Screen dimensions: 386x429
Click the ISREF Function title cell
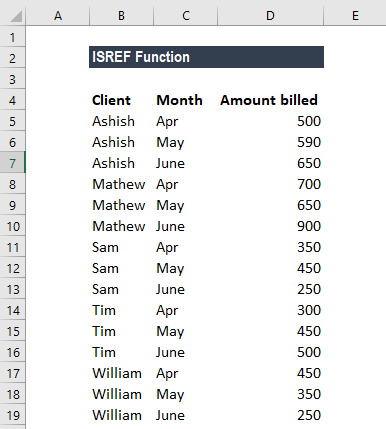point(206,57)
